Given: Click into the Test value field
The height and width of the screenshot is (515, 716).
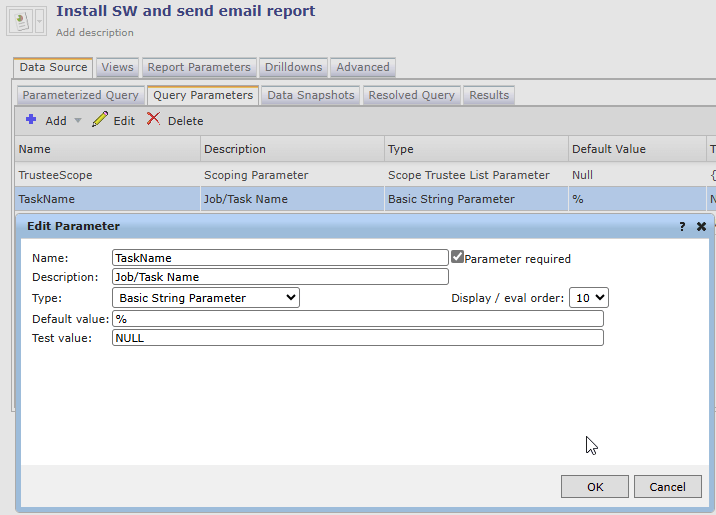Looking at the screenshot, I should click(357, 338).
